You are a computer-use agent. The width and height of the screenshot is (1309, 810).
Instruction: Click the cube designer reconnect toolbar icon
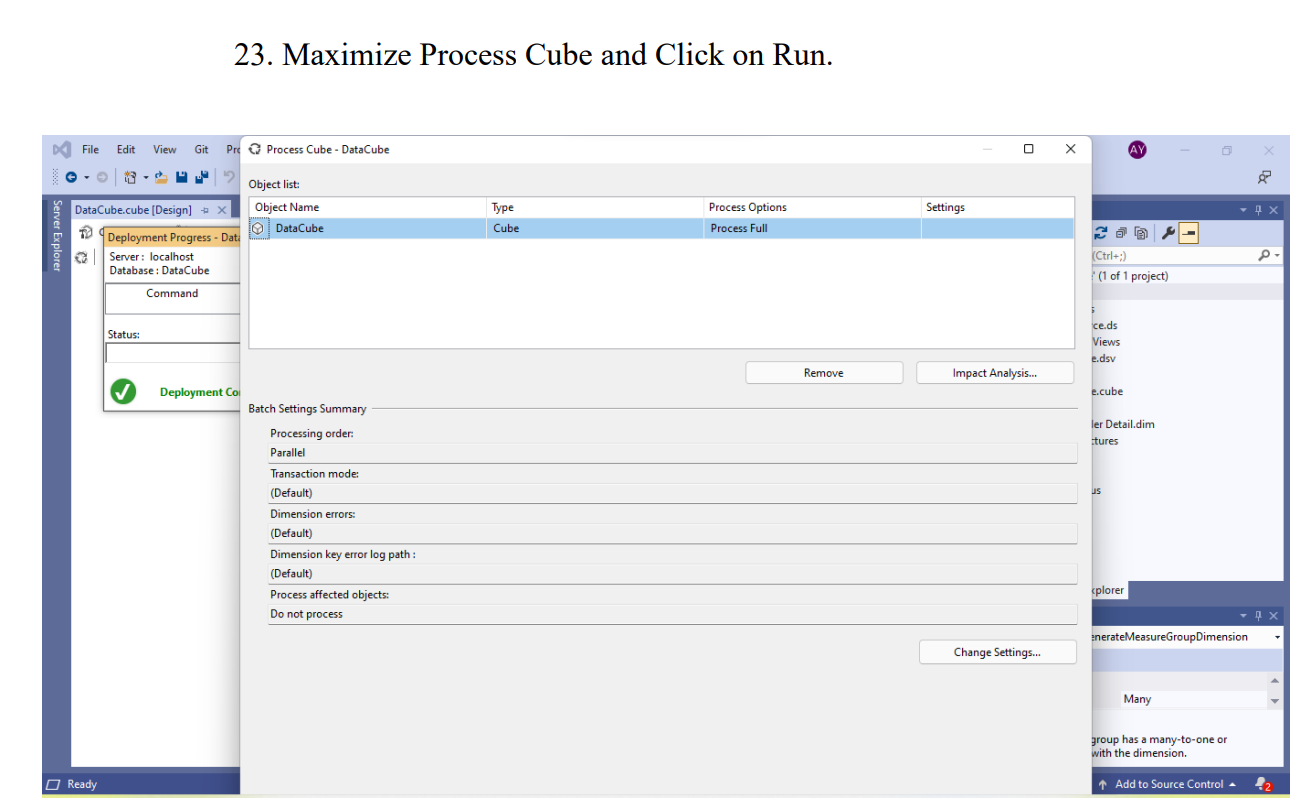[x=81, y=257]
